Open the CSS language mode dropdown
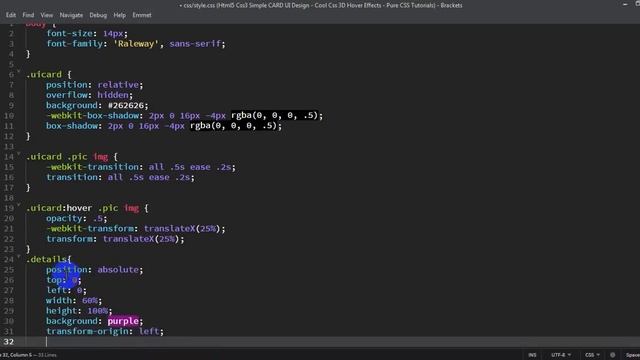This screenshot has height=360, width=640. (x=593, y=355)
